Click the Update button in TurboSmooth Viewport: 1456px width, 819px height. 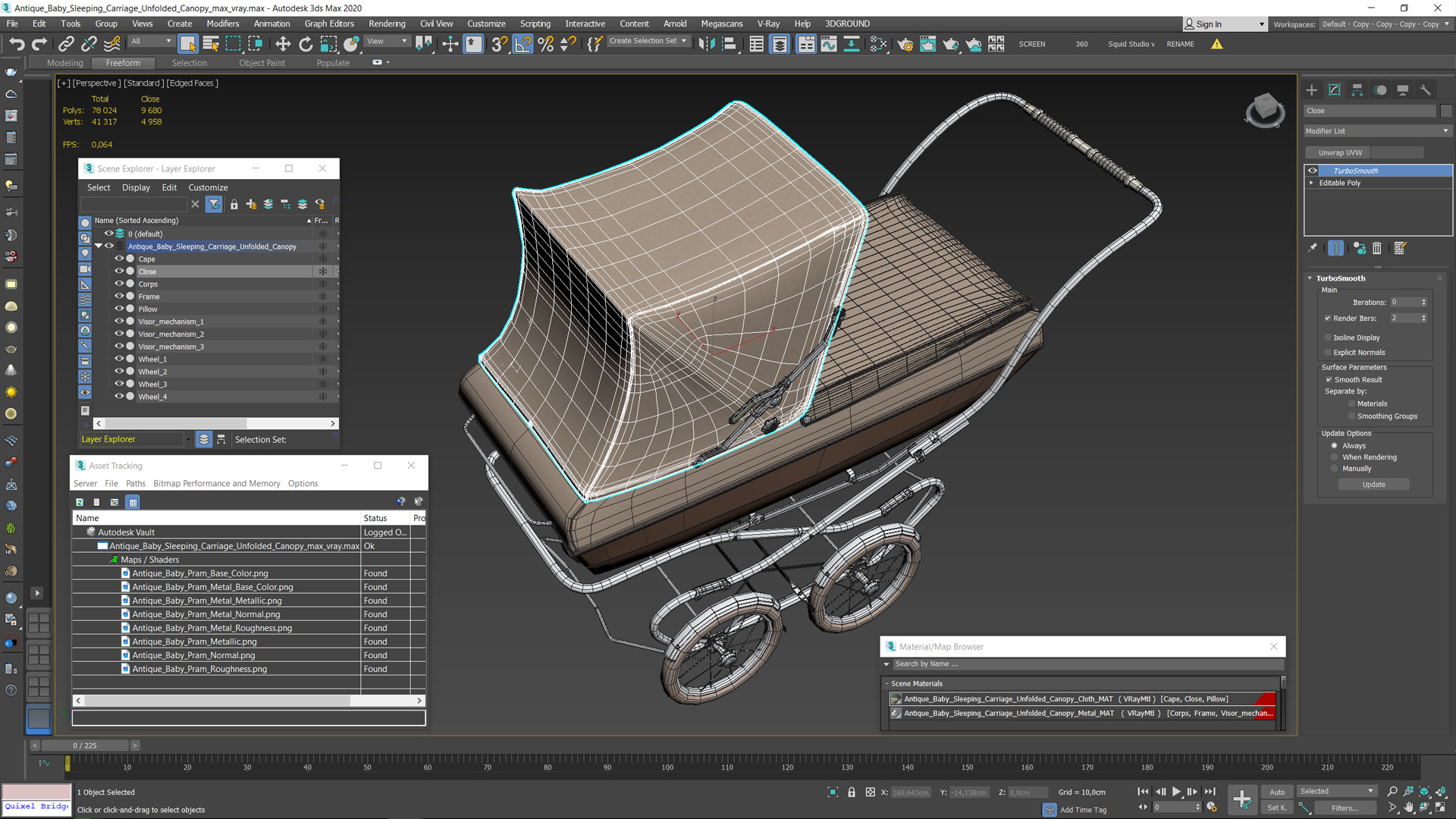pos(1373,485)
